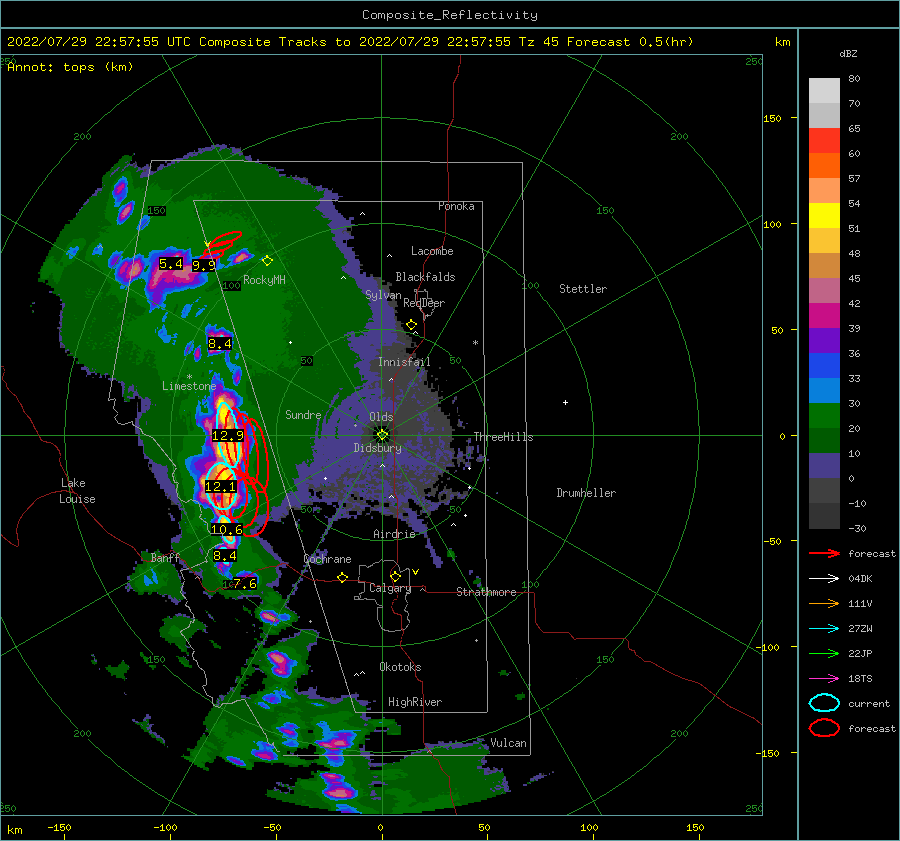The height and width of the screenshot is (841, 900).
Task: Click the Limestone label
Action: 189,386
